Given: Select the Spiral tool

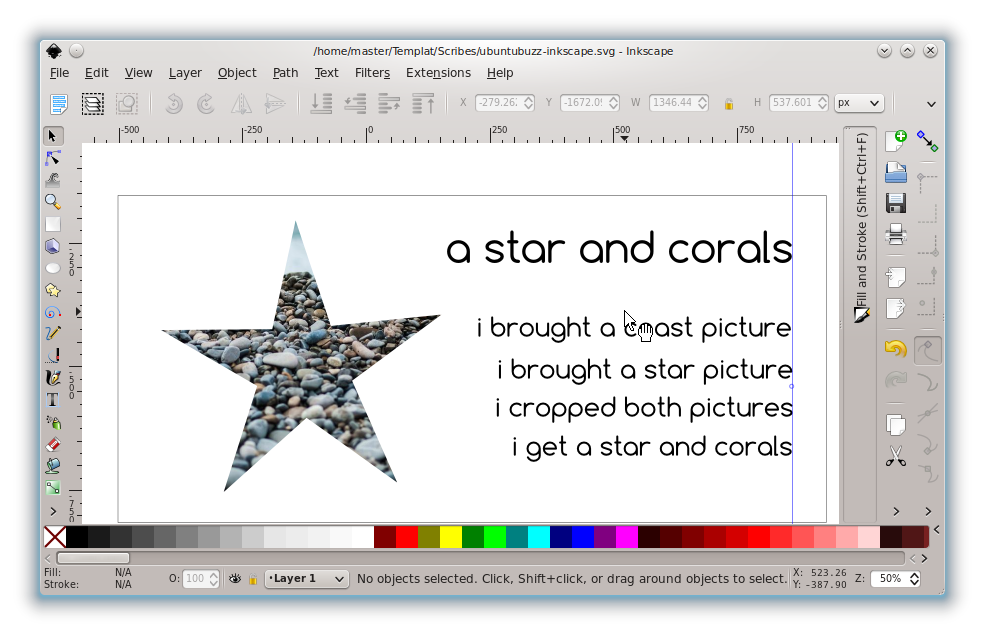Looking at the screenshot, I should [53, 311].
